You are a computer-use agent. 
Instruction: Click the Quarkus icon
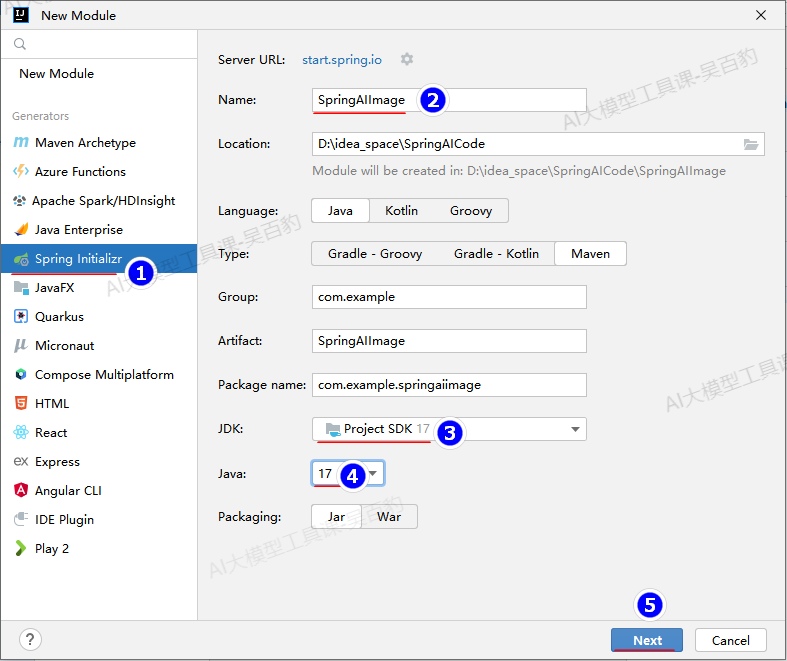[21, 317]
